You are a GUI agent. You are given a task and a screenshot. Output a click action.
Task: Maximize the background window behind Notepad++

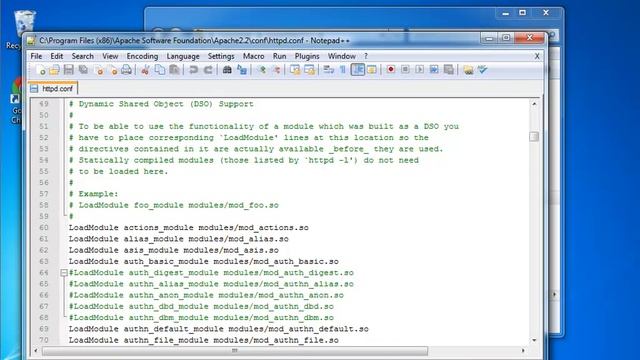522,13
